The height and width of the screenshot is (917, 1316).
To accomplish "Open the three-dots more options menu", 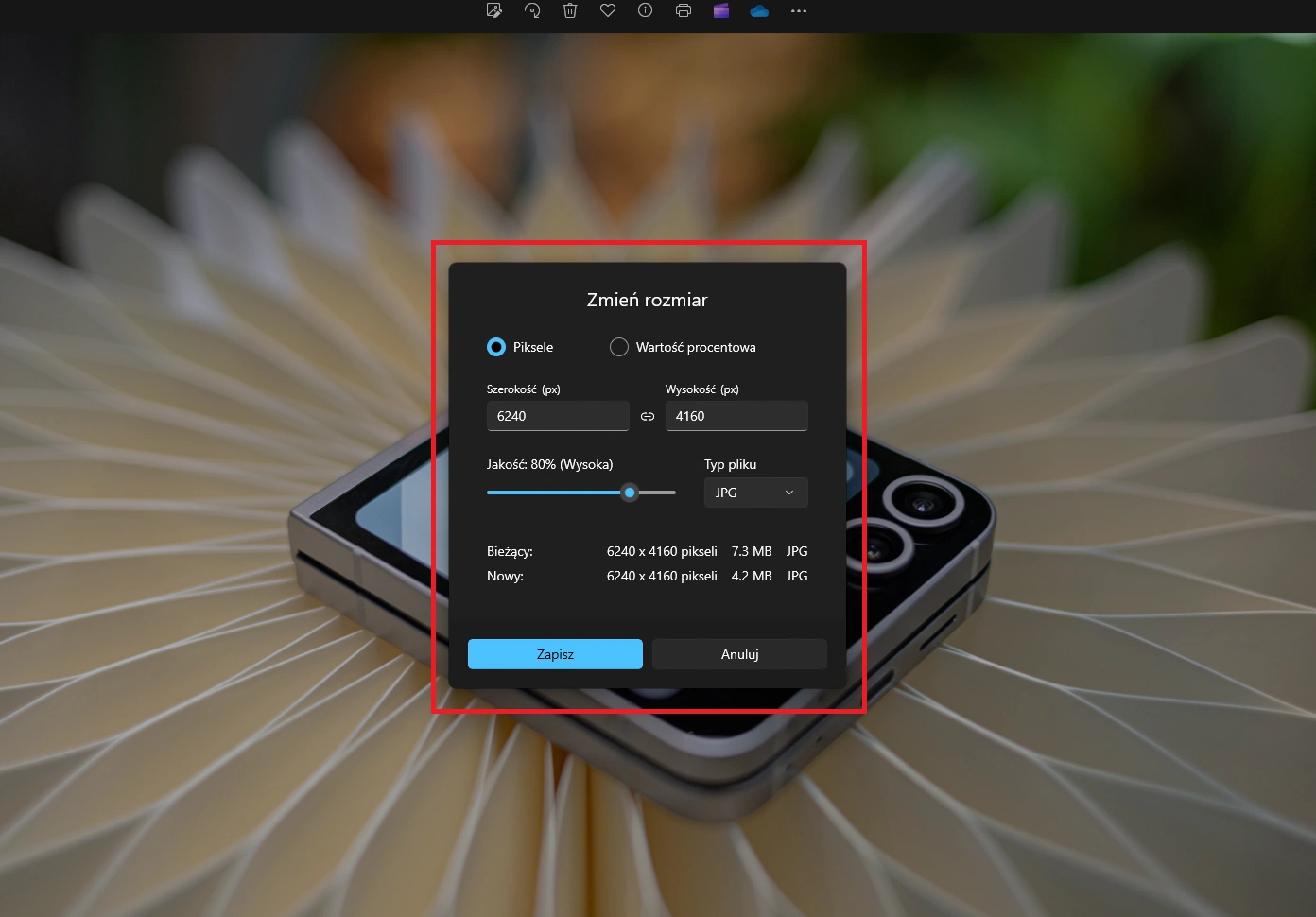I will 799,11.
